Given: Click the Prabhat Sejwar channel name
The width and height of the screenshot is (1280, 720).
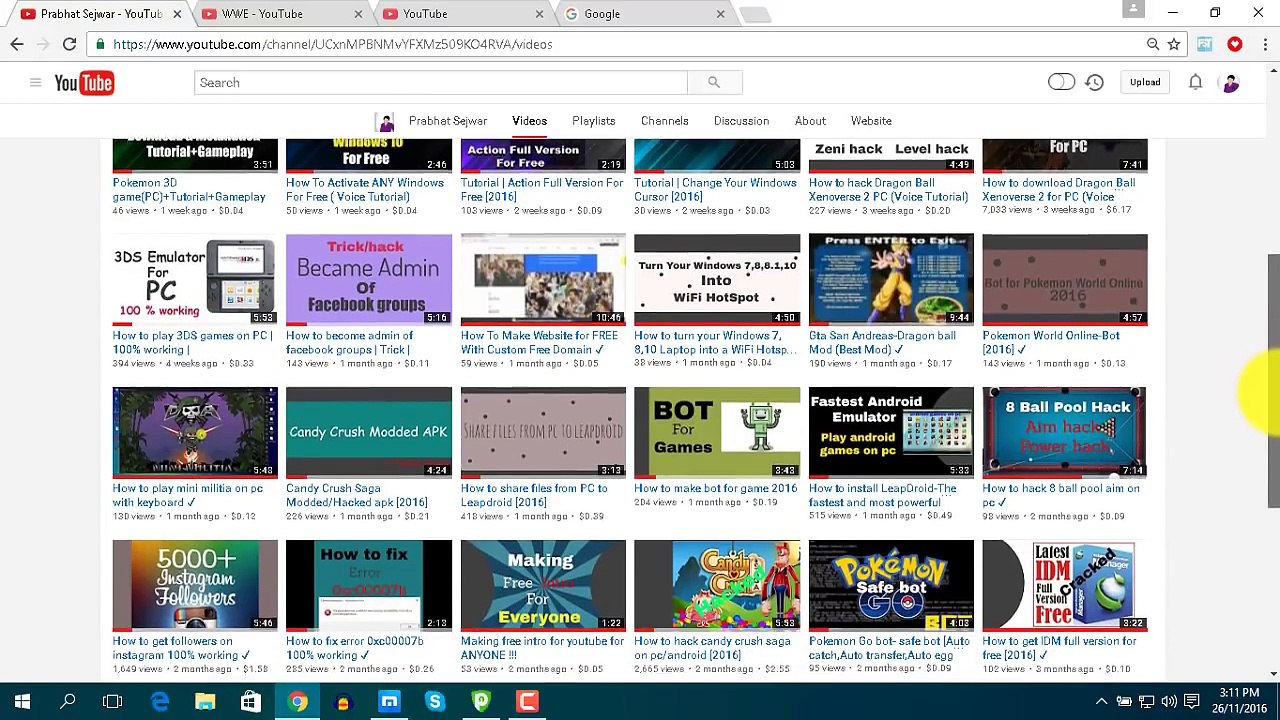Looking at the screenshot, I should point(447,121).
